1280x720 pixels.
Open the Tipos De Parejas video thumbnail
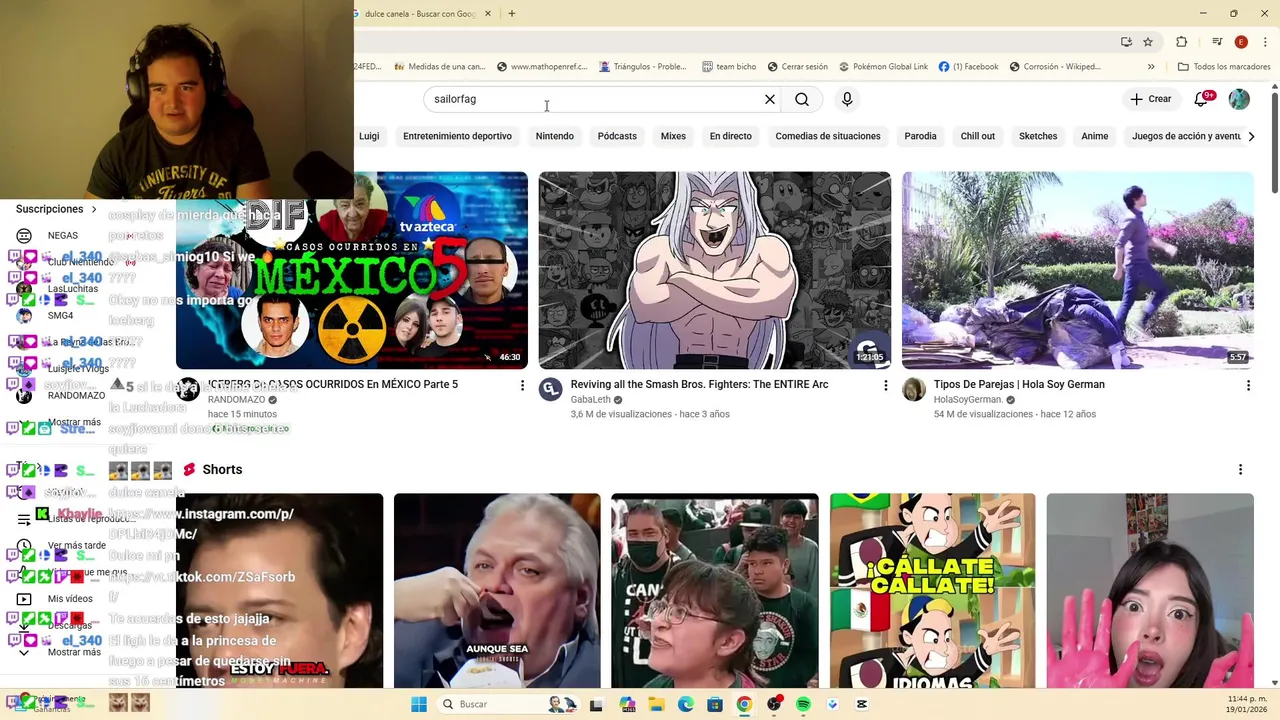click(1078, 270)
